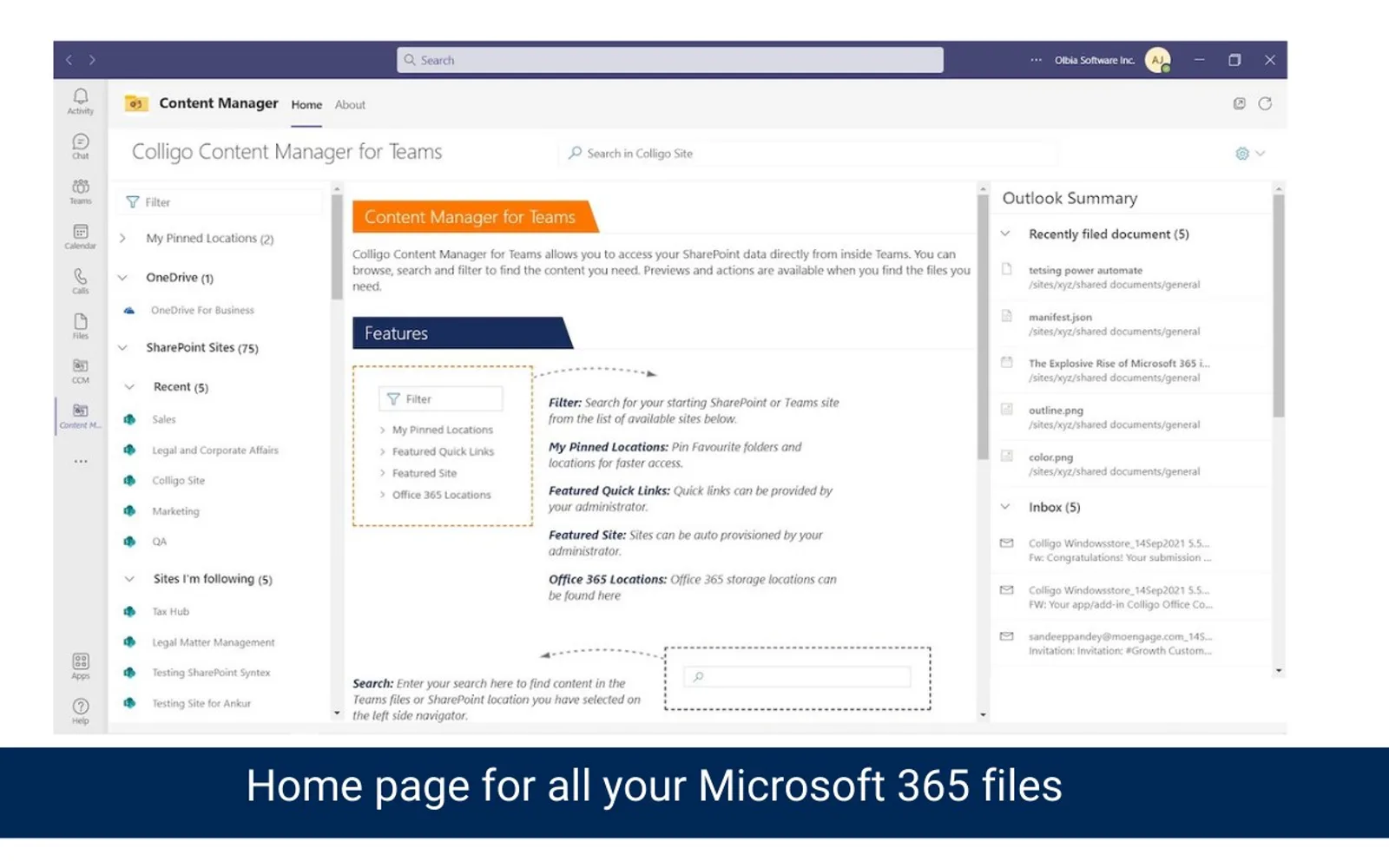
Task: Collapse Recently filed document section
Action: point(1005,233)
